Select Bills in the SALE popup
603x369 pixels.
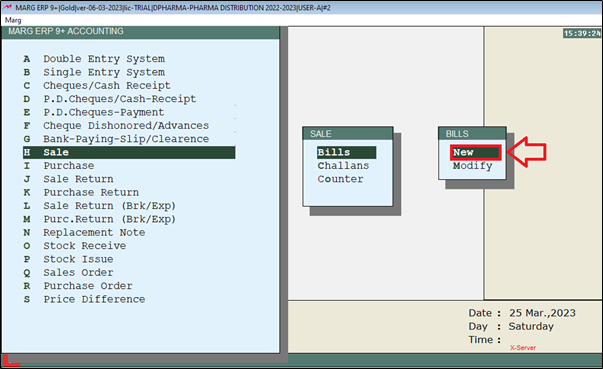click(346, 152)
